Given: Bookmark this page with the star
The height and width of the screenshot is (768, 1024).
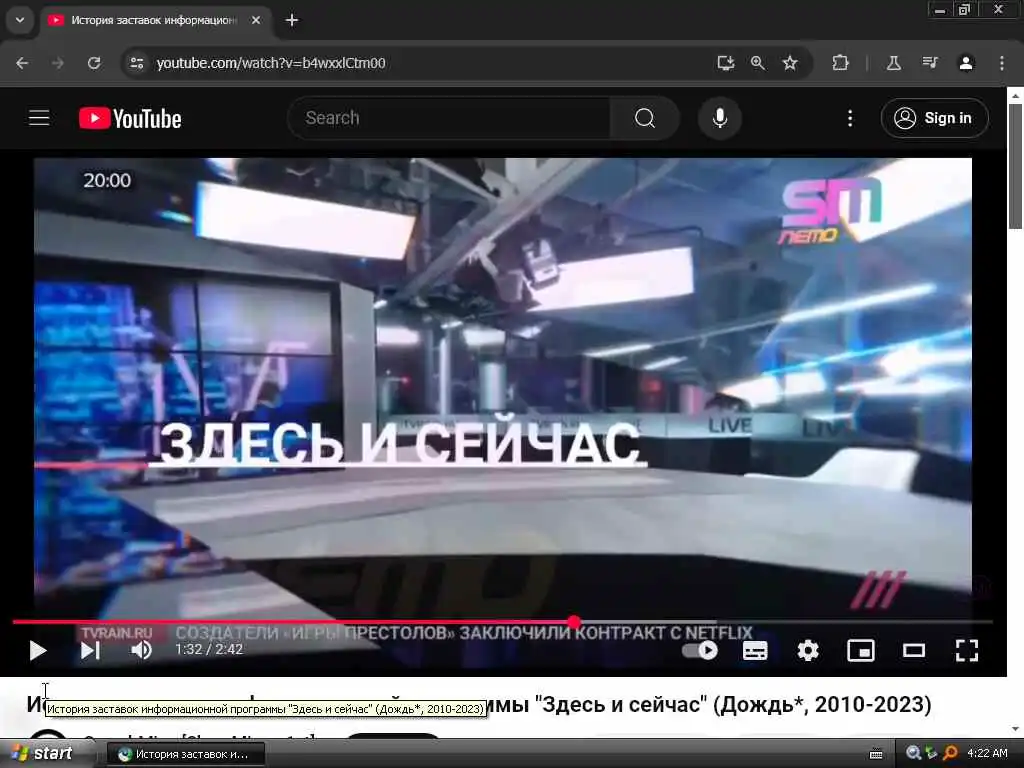Looking at the screenshot, I should click(x=790, y=63).
